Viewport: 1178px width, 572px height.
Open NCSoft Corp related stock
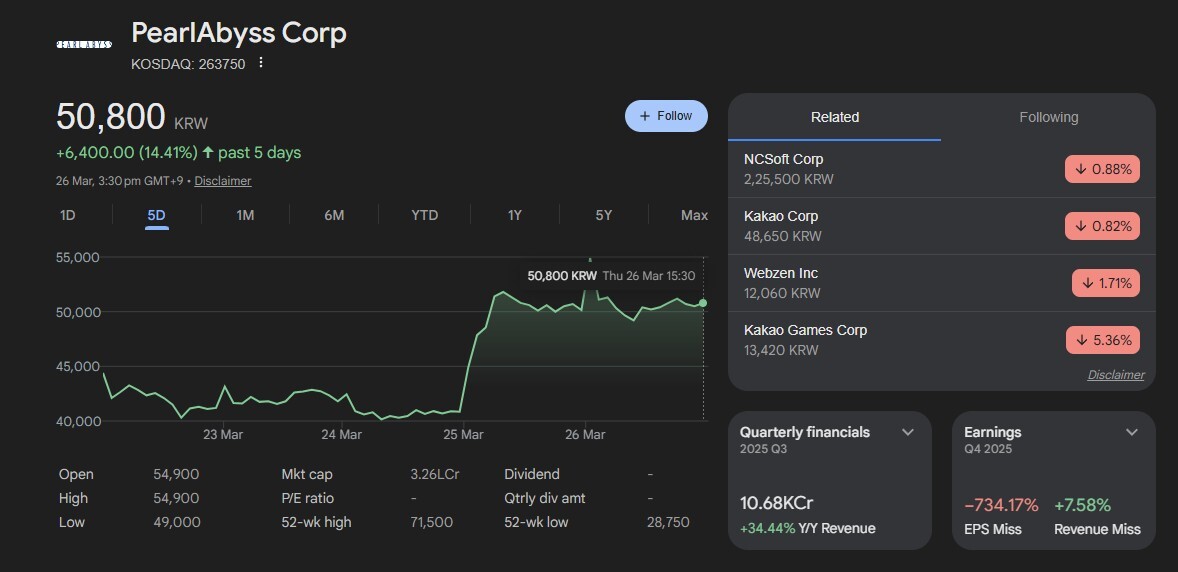point(784,159)
